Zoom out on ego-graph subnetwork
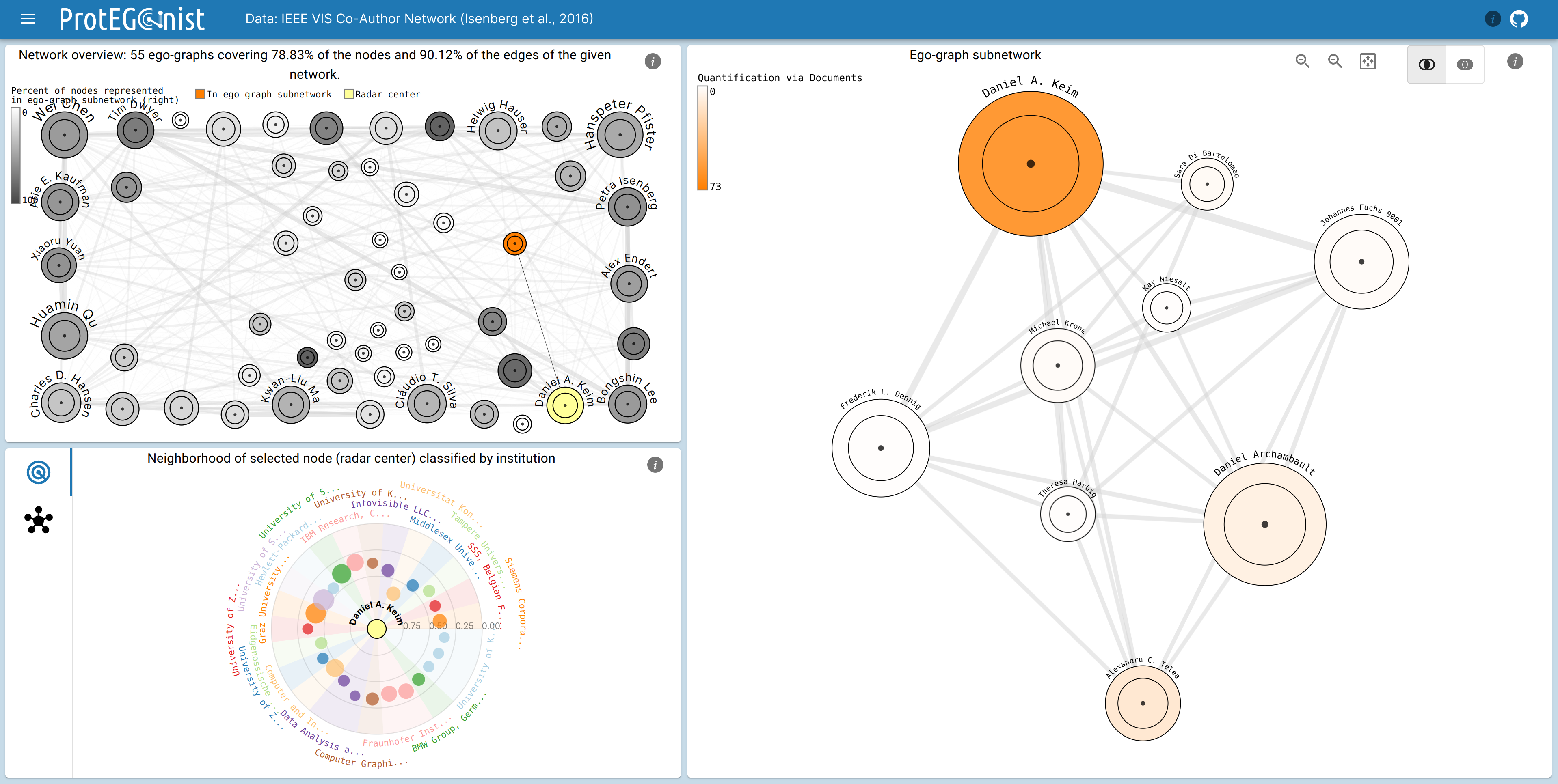1558x784 pixels. 1335,61
